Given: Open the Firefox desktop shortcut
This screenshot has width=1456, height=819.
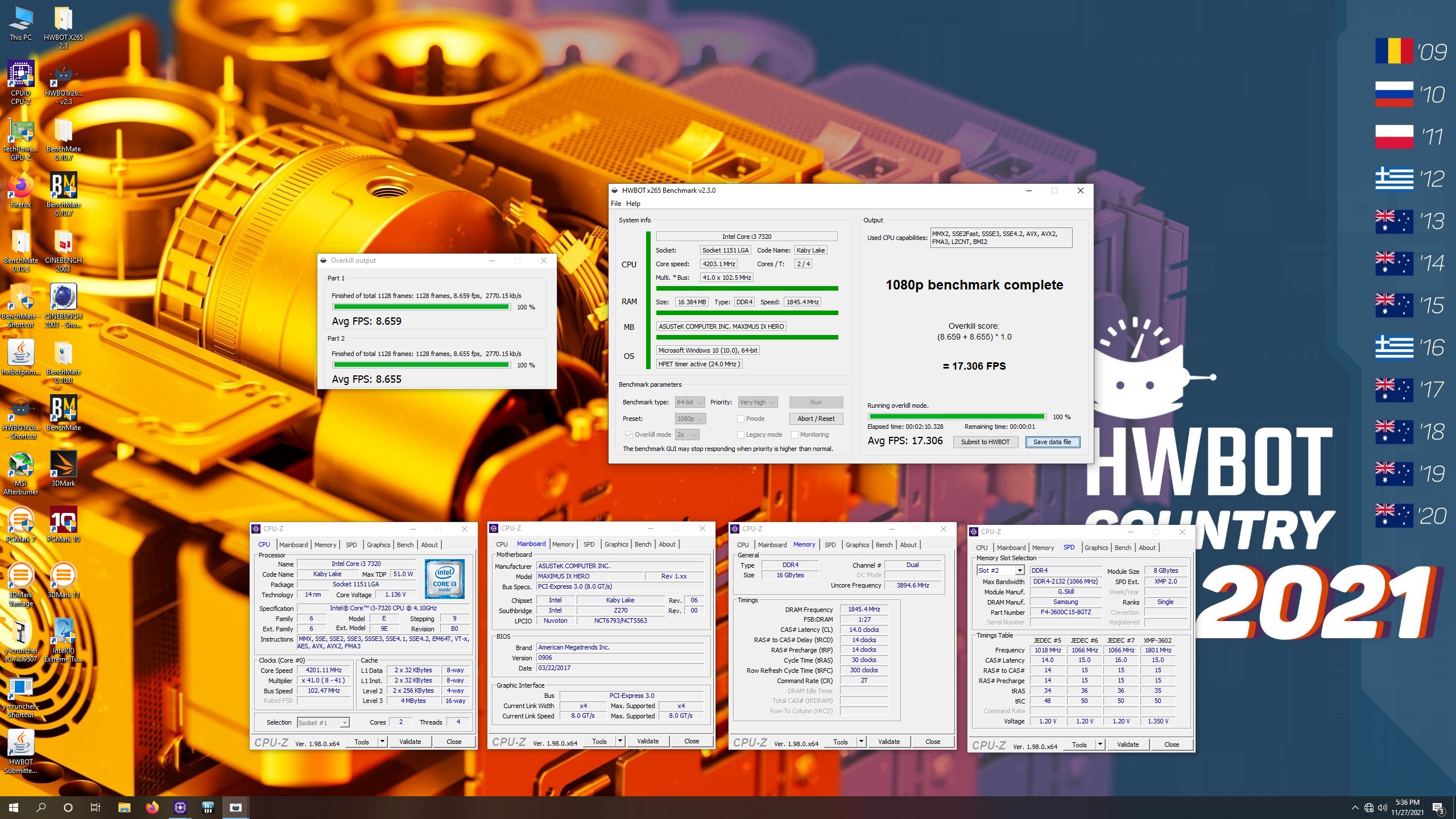Looking at the screenshot, I should (21, 191).
